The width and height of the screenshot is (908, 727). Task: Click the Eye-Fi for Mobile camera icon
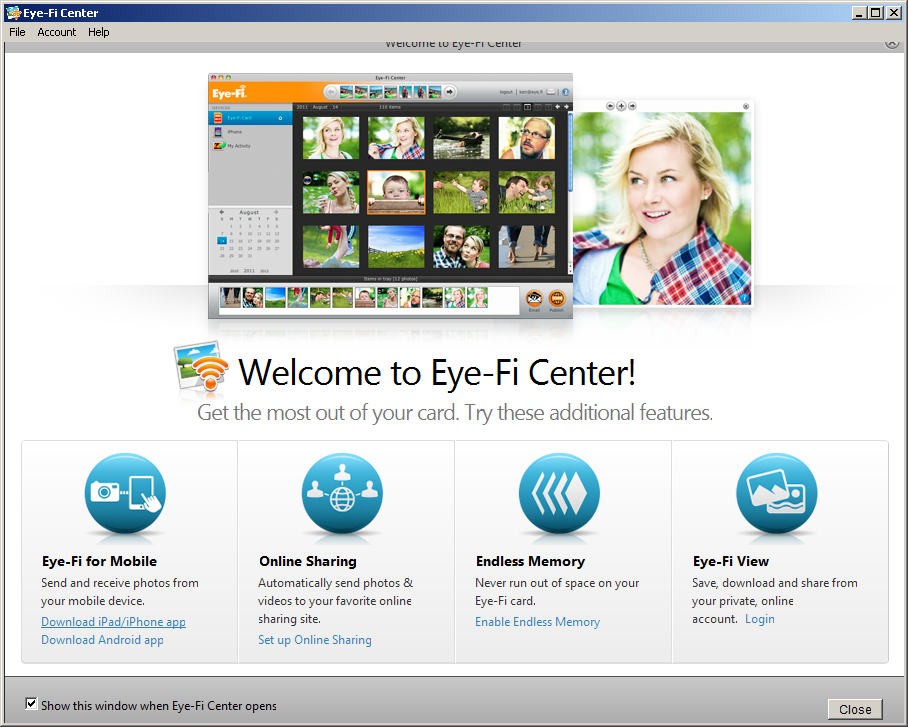coord(125,494)
